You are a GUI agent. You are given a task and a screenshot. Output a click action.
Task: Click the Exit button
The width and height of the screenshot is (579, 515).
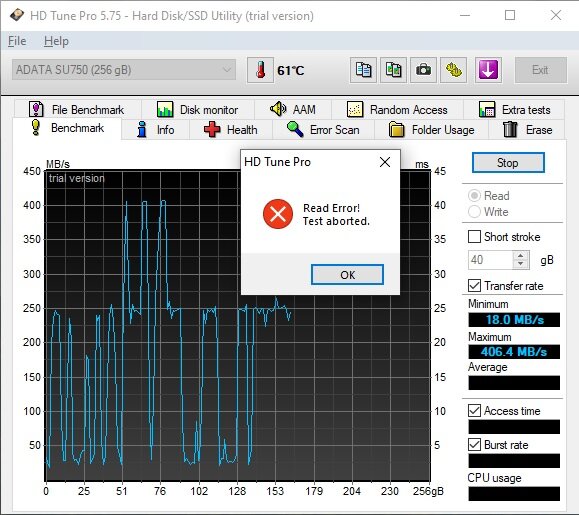coord(540,70)
